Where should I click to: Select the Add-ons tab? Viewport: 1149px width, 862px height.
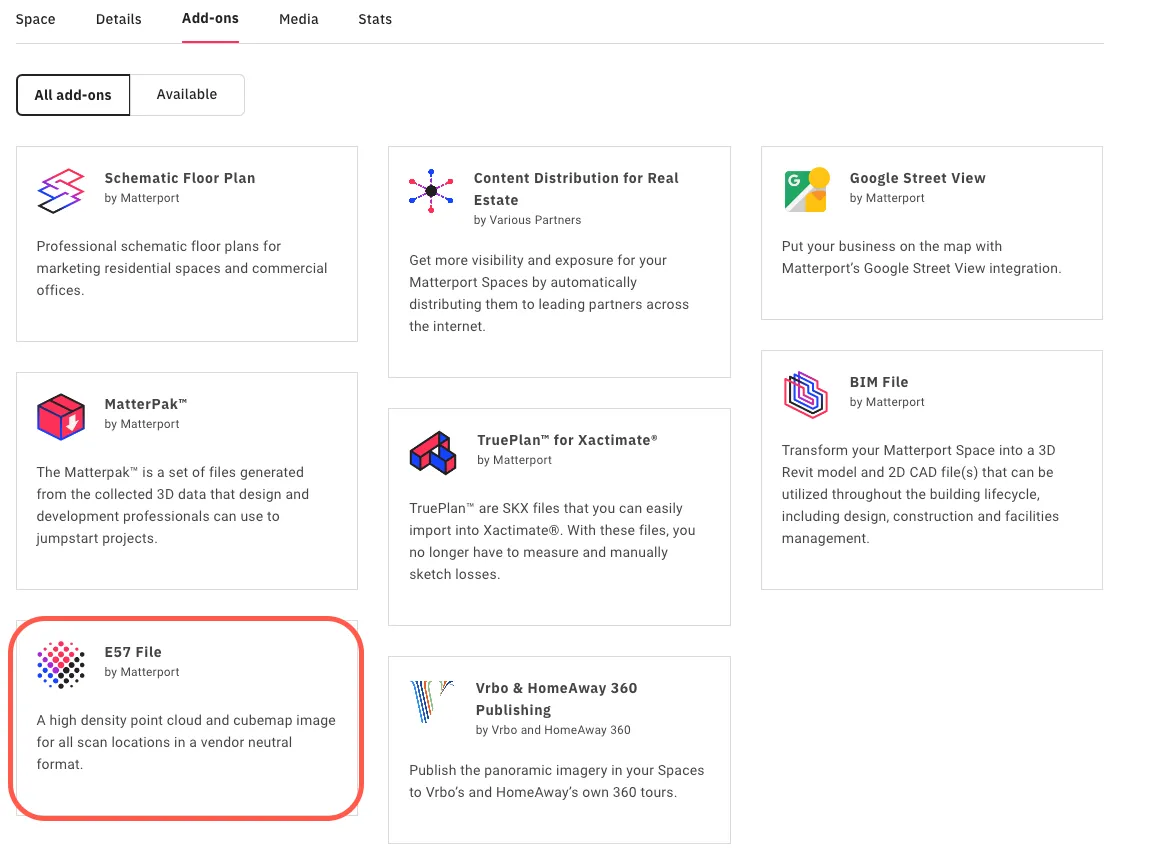210,18
